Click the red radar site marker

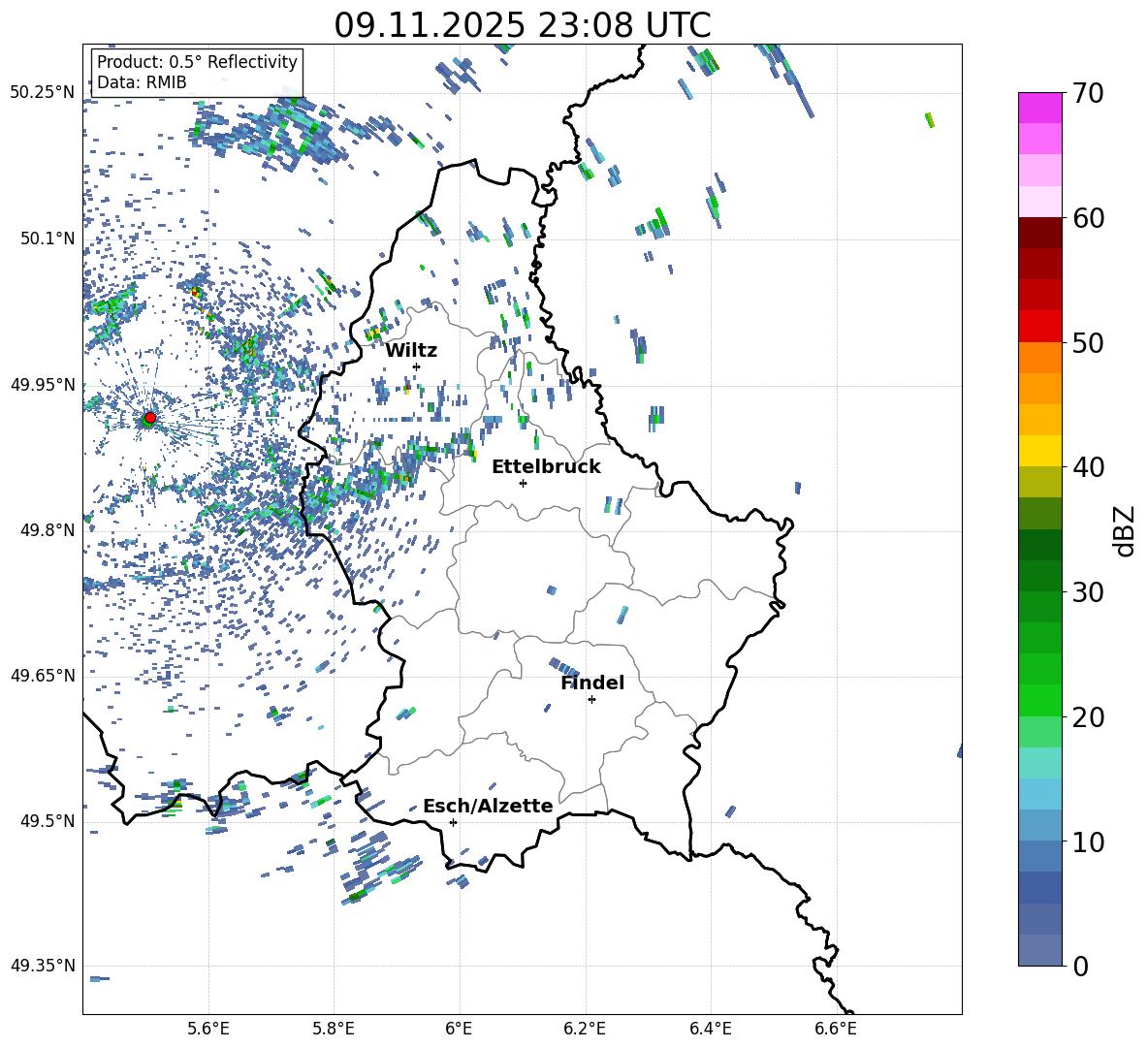click(149, 418)
